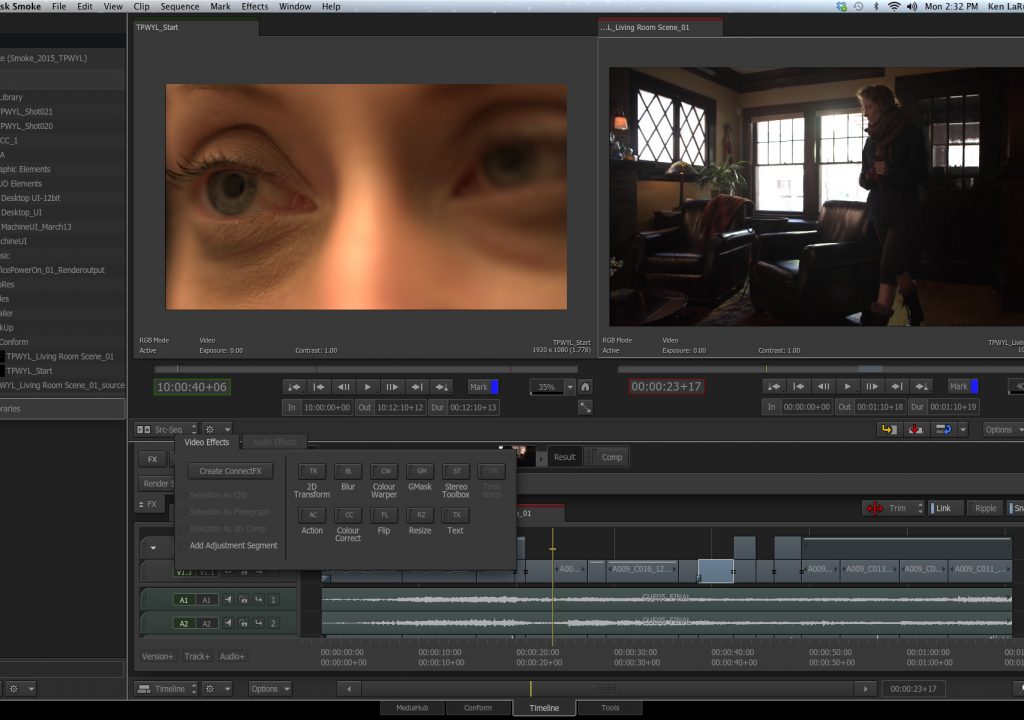Open the Trim editing mode selector
Image resolution: width=1024 pixels, height=720 pixels.
(x=894, y=508)
